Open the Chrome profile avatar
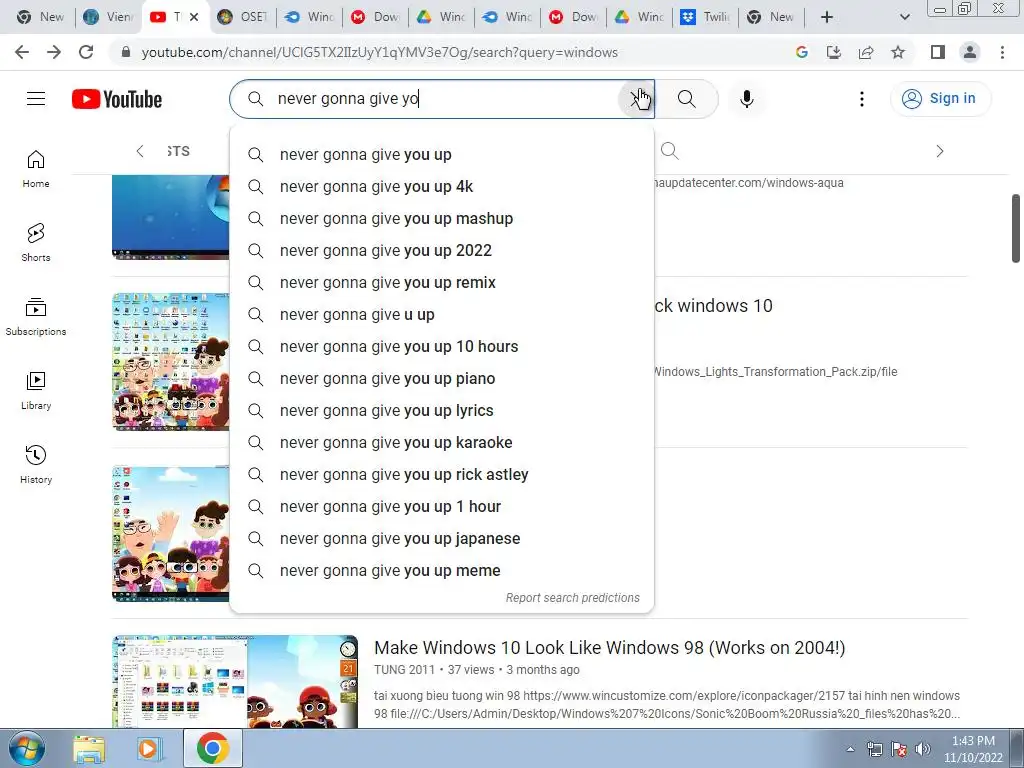 970,52
